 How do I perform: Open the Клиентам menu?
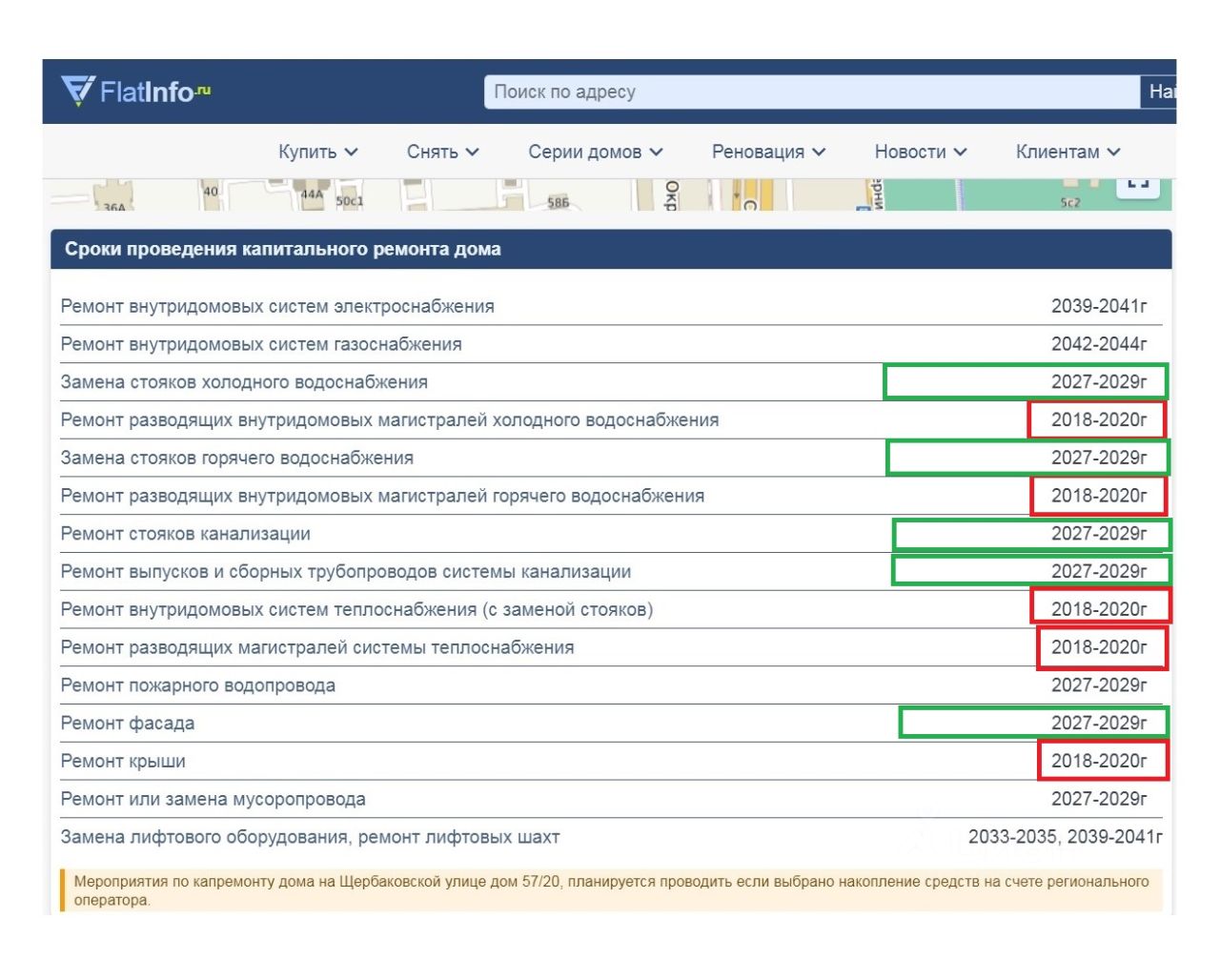(1068, 153)
